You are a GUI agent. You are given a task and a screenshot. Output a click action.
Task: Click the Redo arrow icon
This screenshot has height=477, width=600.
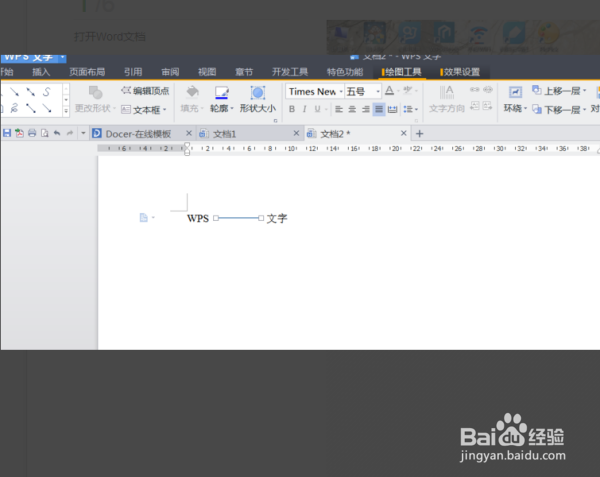coord(70,133)
